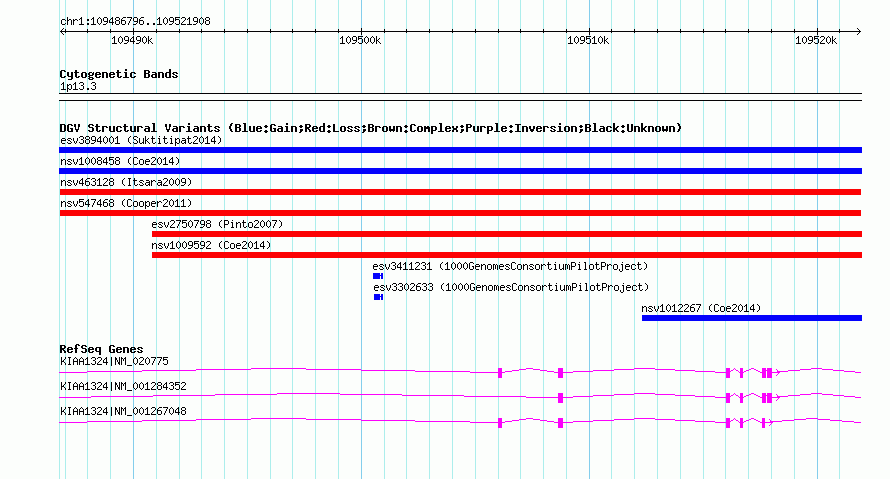The width and height of the screenshot is (890, 479).
Task: Select the red loss bar under nsv463128
Action: click(460, 192)
